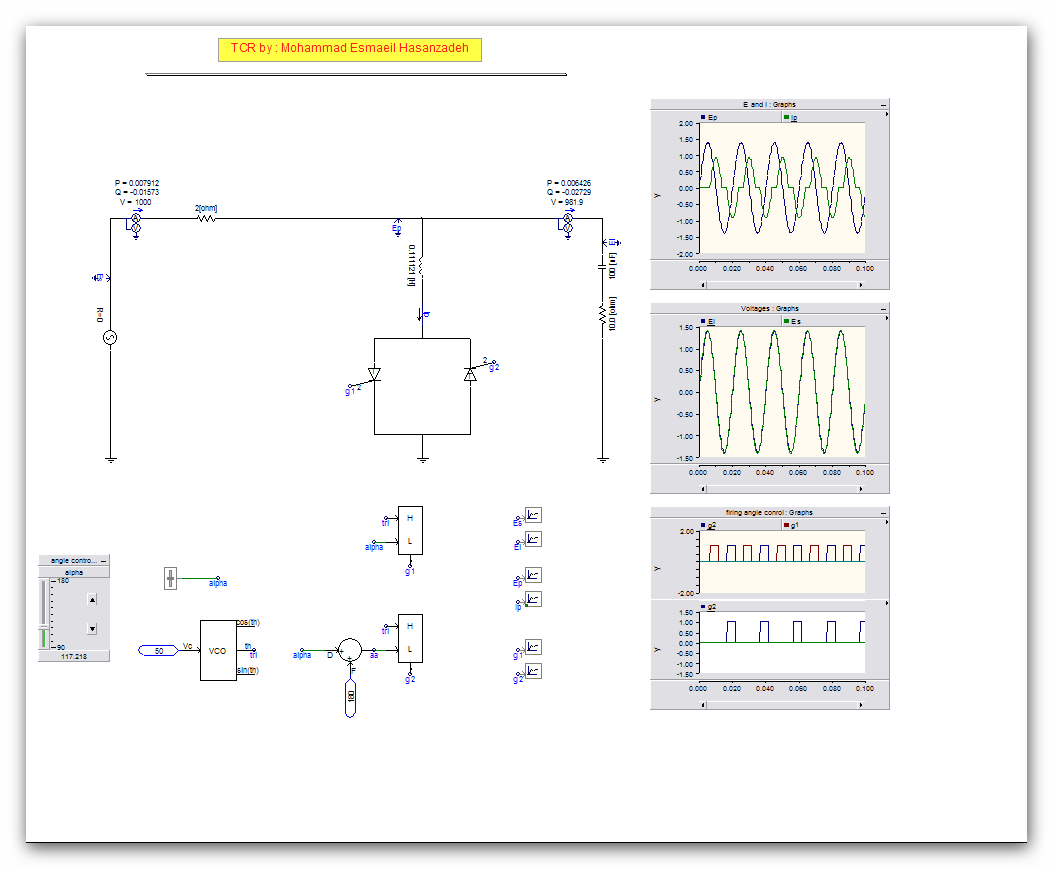Open the Es output channel icon
1053x869 pixels.
point(533,515)
